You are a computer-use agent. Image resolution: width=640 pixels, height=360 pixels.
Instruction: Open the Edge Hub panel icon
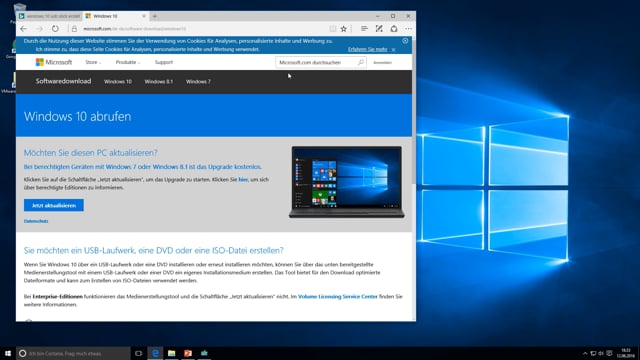364,29
